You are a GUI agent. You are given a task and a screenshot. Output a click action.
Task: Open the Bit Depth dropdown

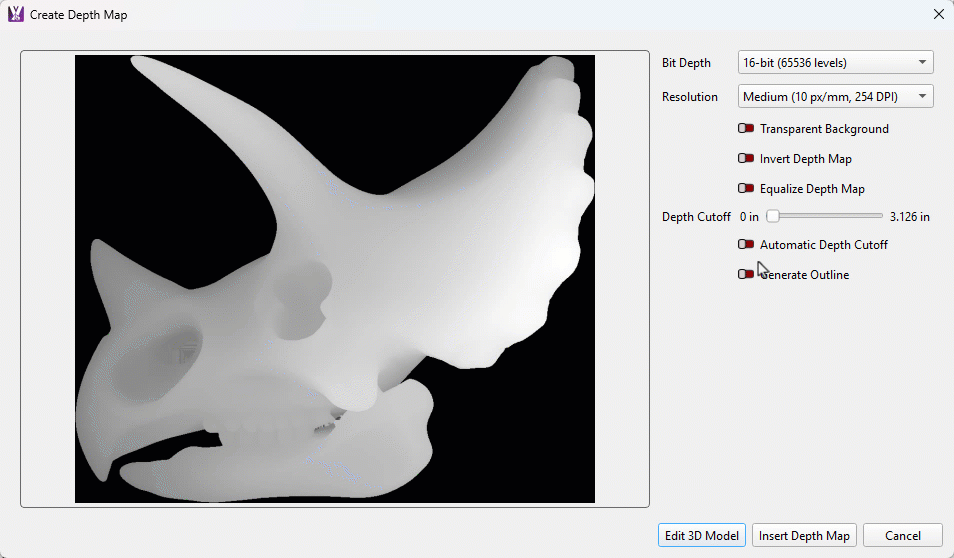(835, 63)
